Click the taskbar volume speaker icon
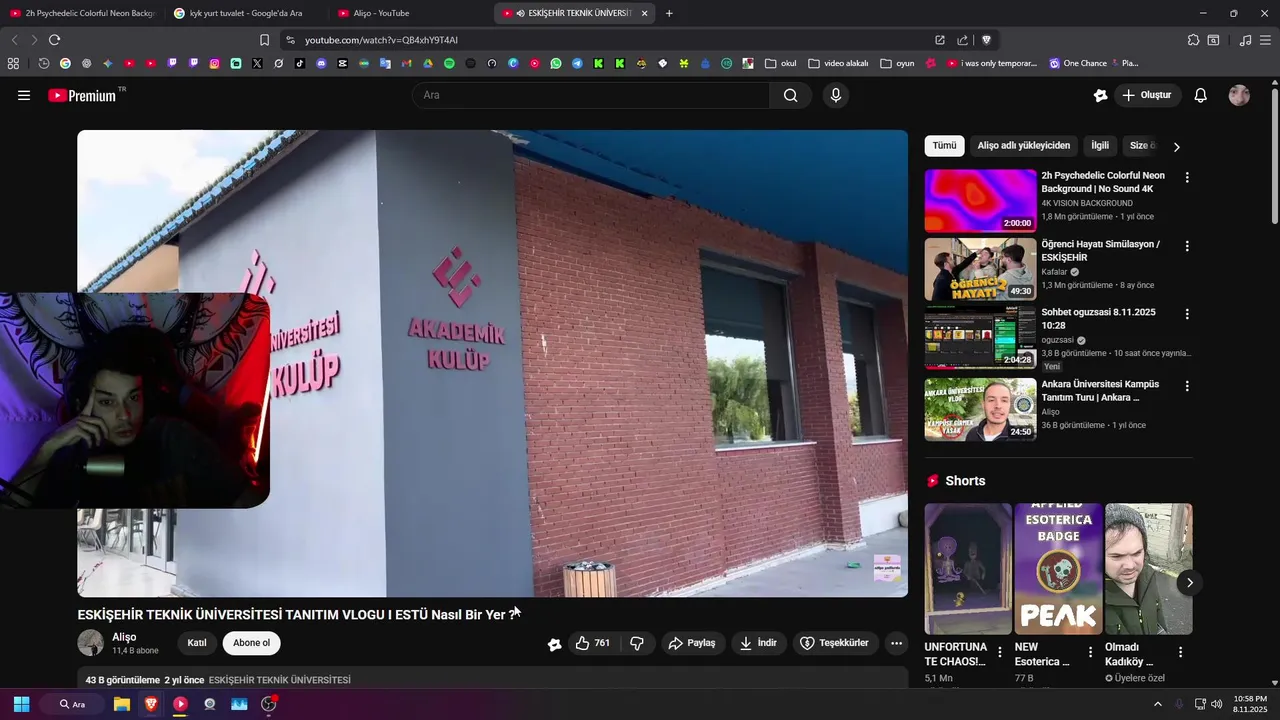 (x=1217, y=704)
